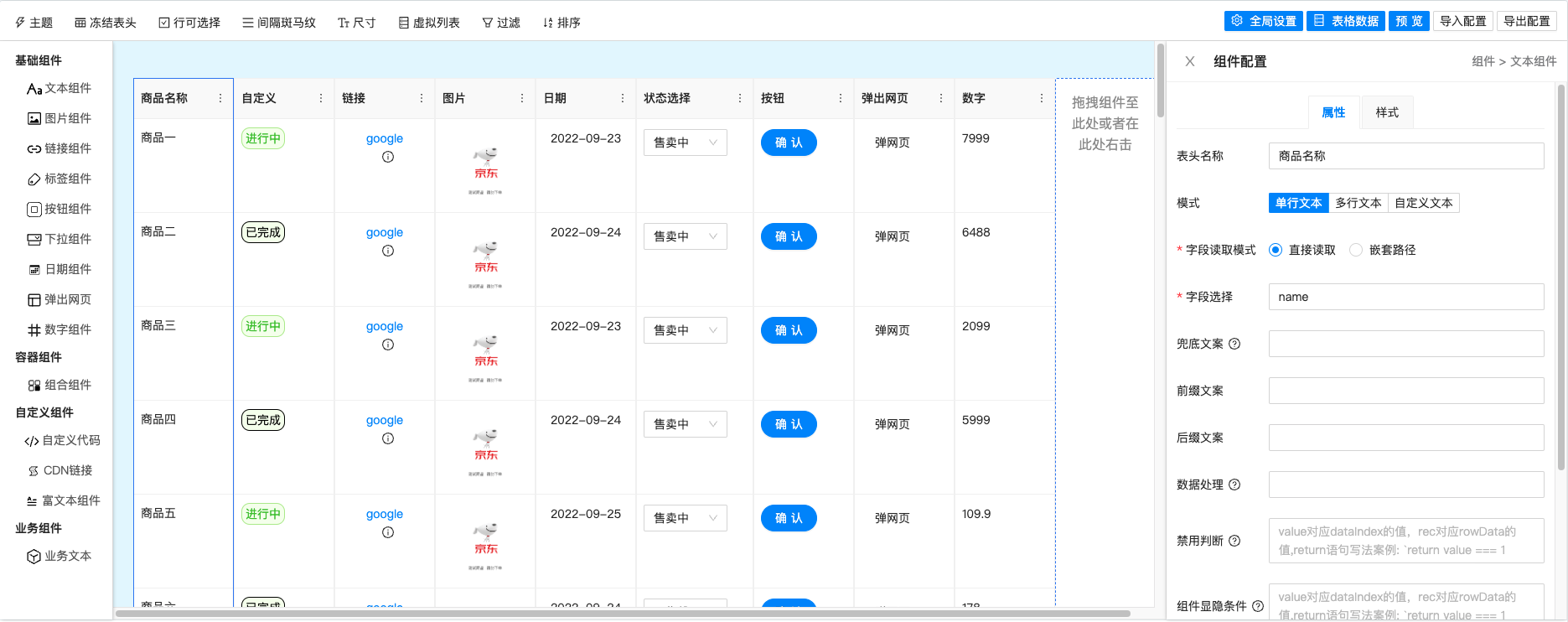Click the 表格数据 button
This screenshot has height=622, width=1568.
click(1346, 21)
